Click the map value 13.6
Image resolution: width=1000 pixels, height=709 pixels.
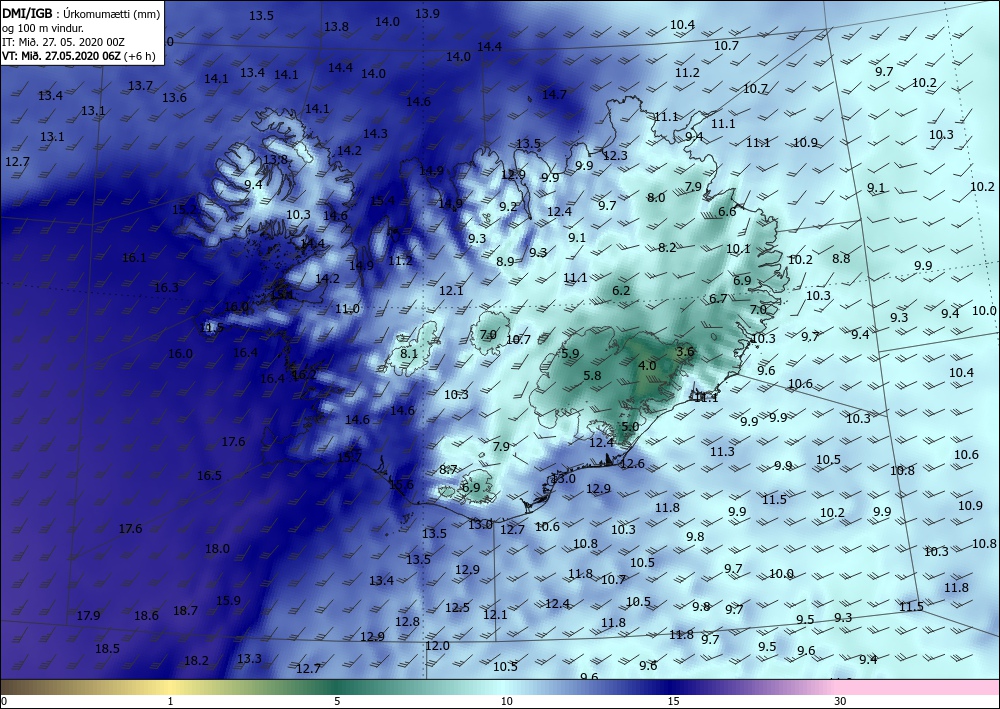[x=174, y=98]
